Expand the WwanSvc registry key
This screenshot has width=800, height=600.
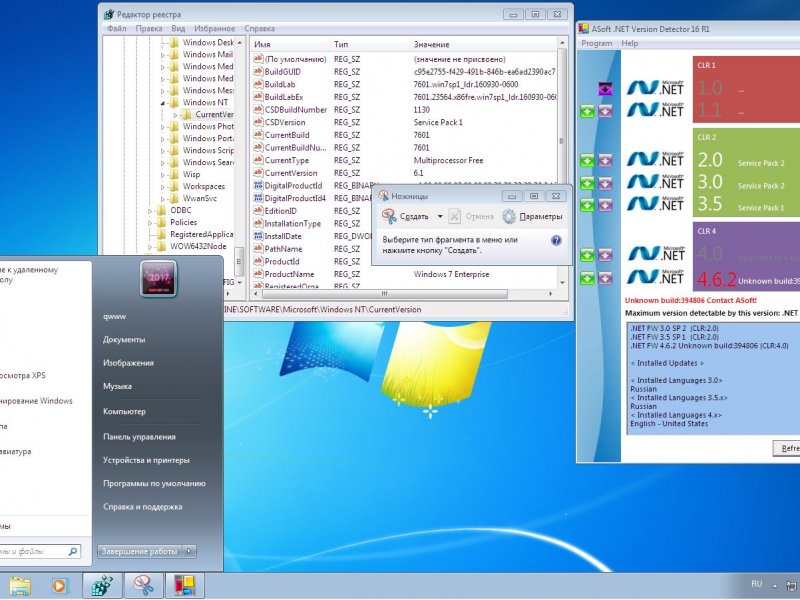click(x=163, y=198)
